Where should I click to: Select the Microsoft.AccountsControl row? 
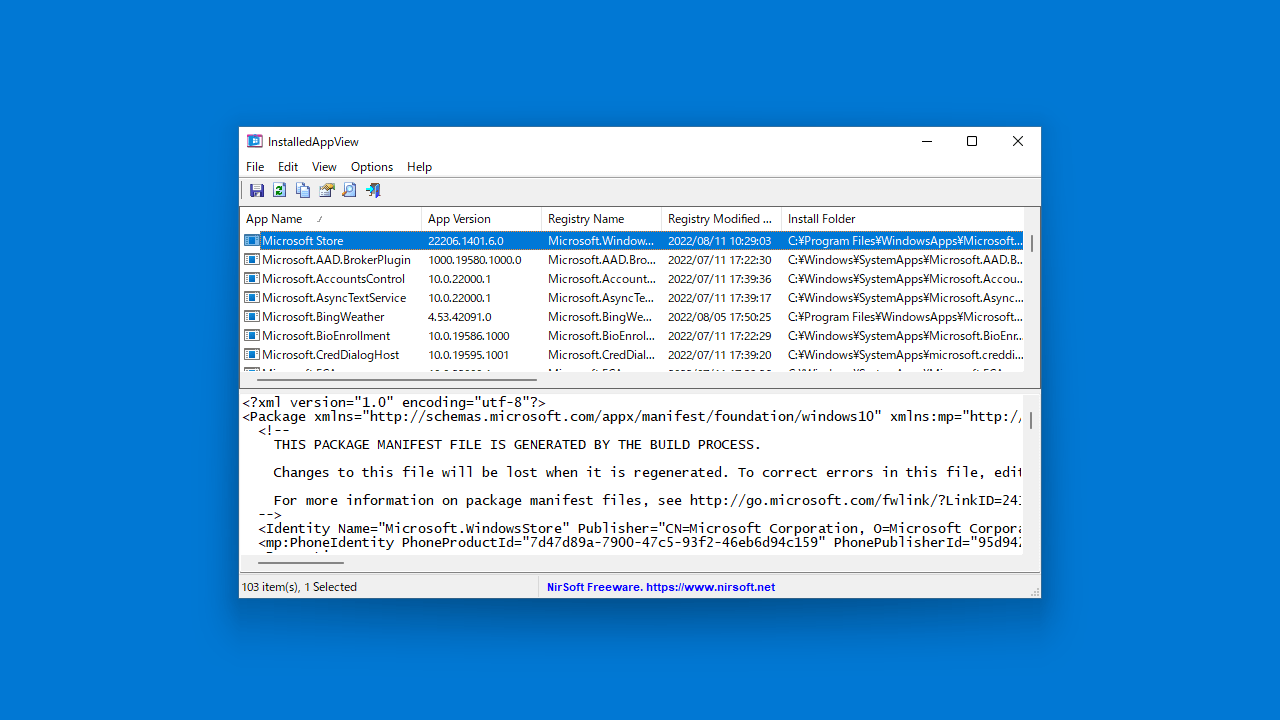pyautogui.click(x=632, y=279)
